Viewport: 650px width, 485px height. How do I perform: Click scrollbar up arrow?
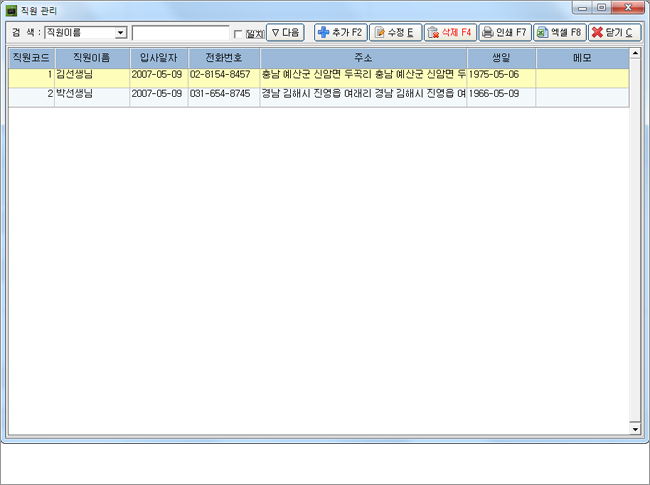[x=635, y=53]
